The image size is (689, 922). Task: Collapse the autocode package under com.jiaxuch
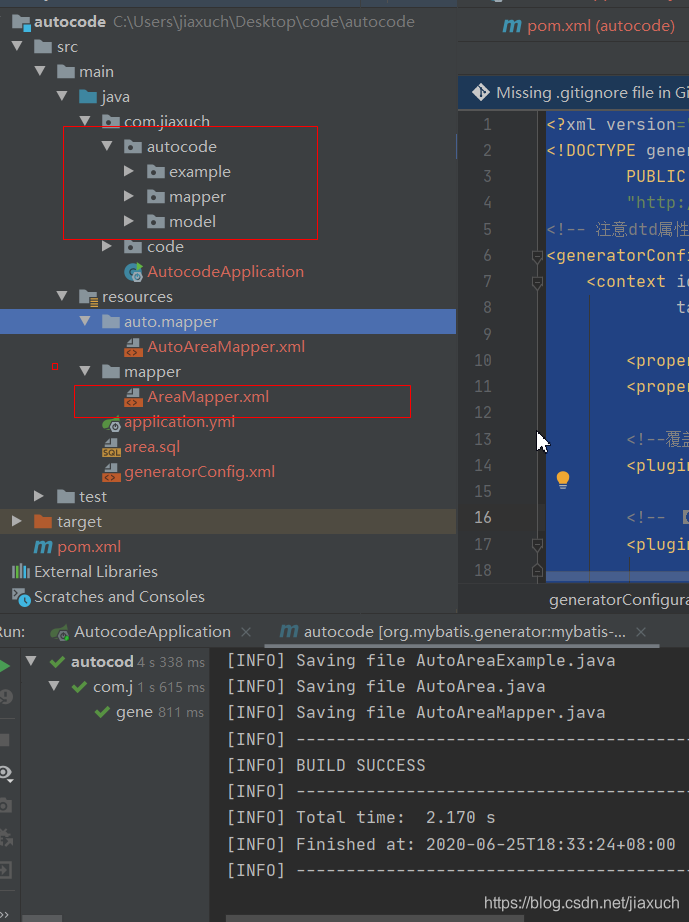107,145
